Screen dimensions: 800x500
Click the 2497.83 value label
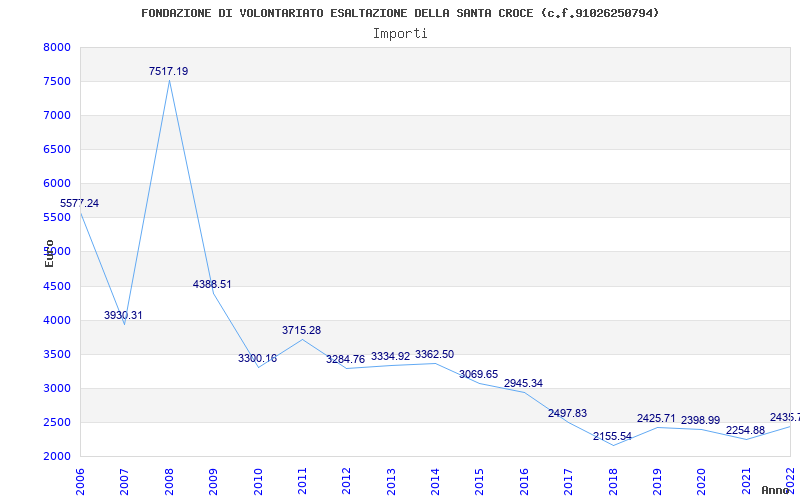click(x=567, y=413)
